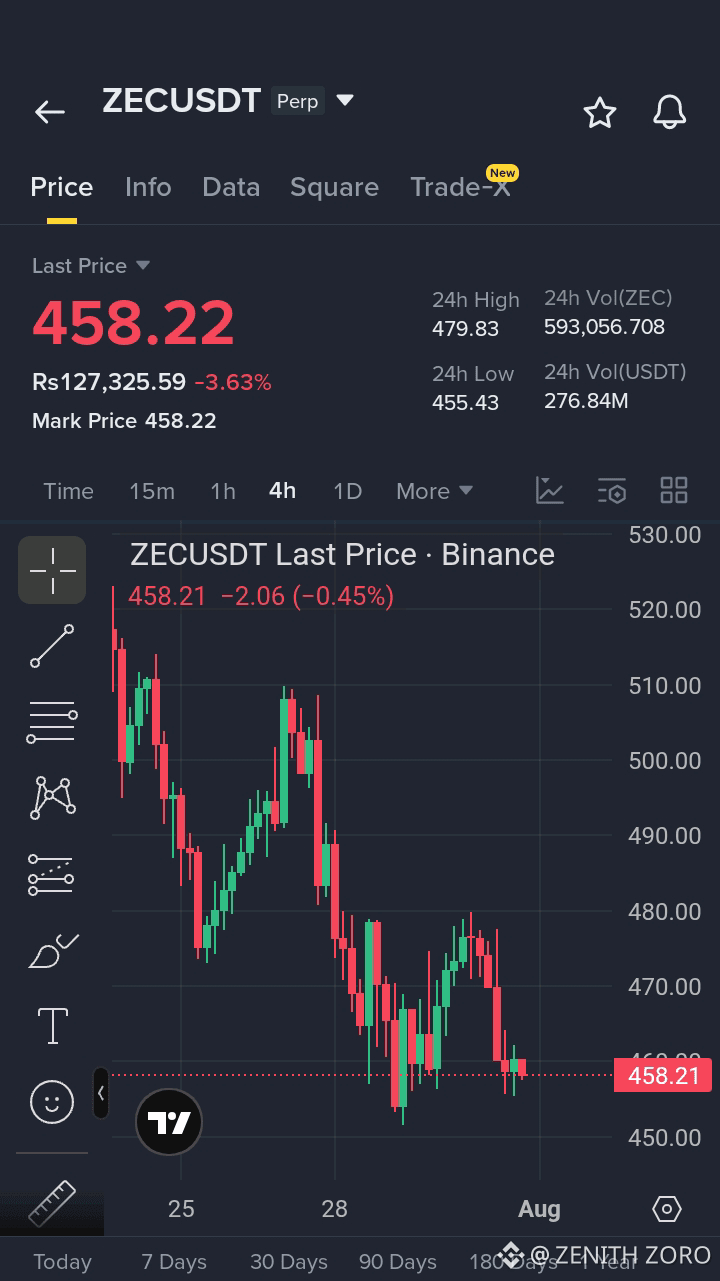This screenshot has height=1281, width=720.
Task: Select the ruler measure tool
Action: [x=52, y=1204]
